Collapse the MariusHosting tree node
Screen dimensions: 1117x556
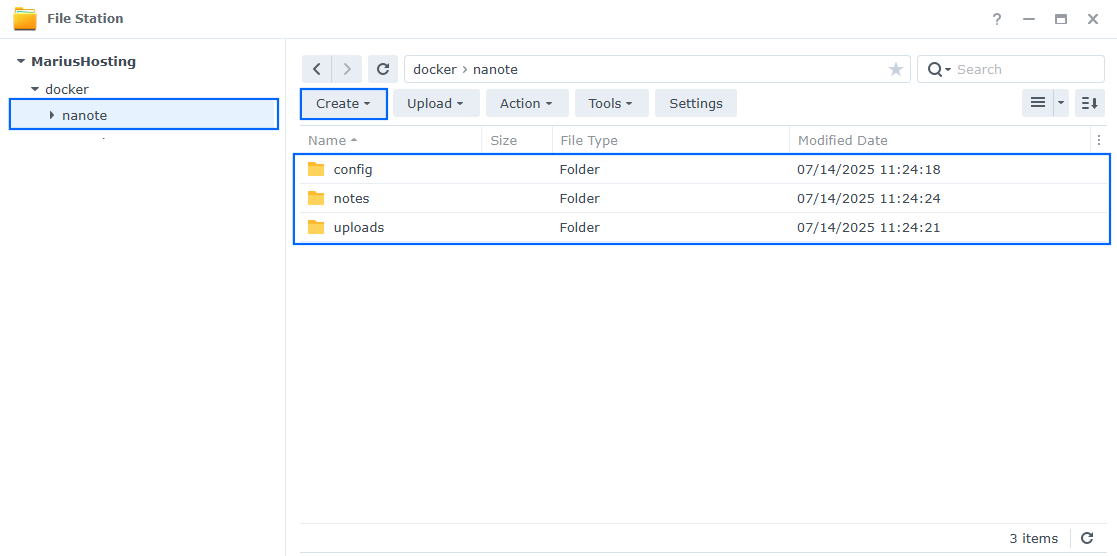(x=21, y=61)
